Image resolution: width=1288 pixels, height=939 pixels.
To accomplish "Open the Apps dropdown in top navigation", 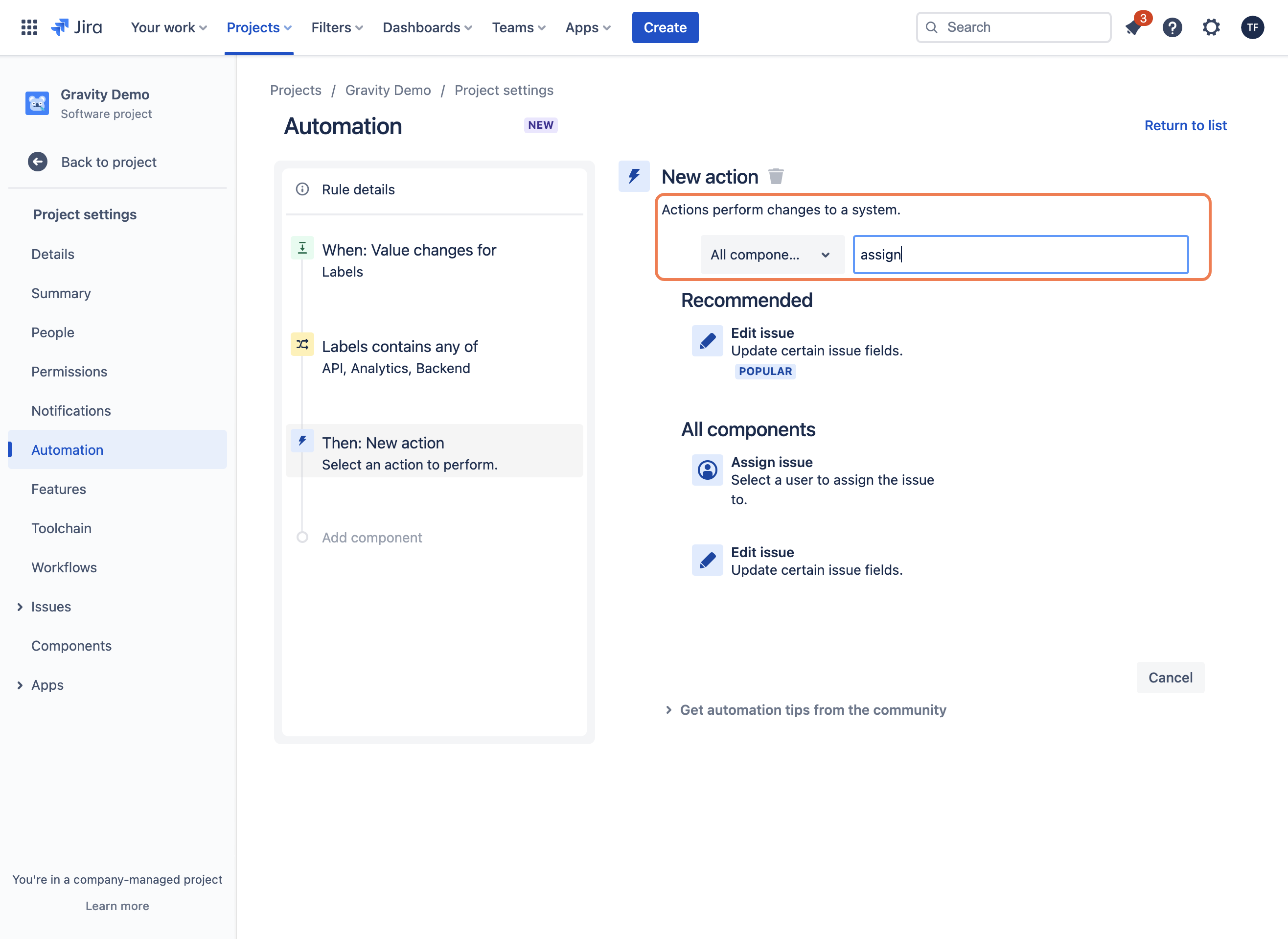I will point(588,27).
